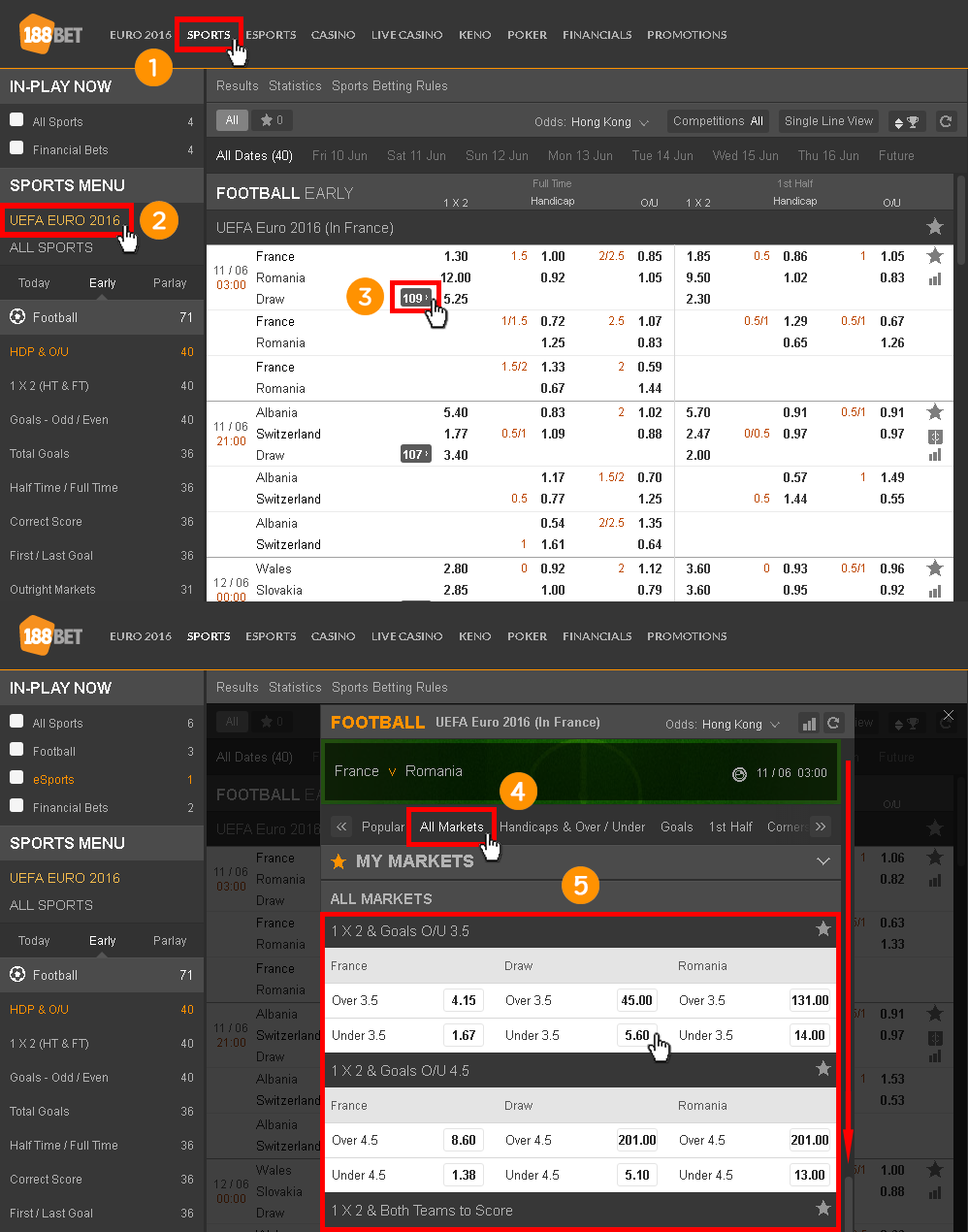Image resolution: width=968 pixels, height=1232 pixels.
Task: Open the UEFA EURO 2016 link in the upper Sports Menu
Action: click(65, 220)
